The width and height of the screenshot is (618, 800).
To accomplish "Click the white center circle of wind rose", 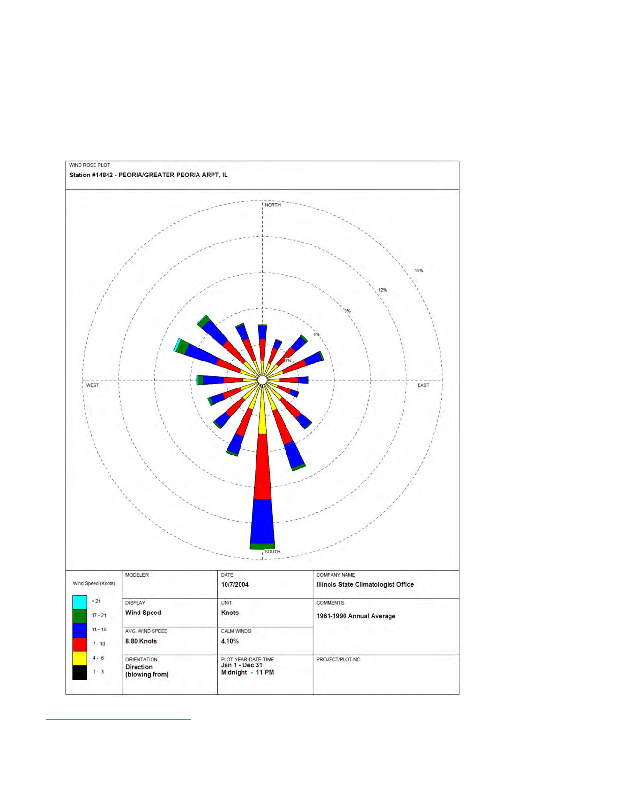I will pos(262,381).
